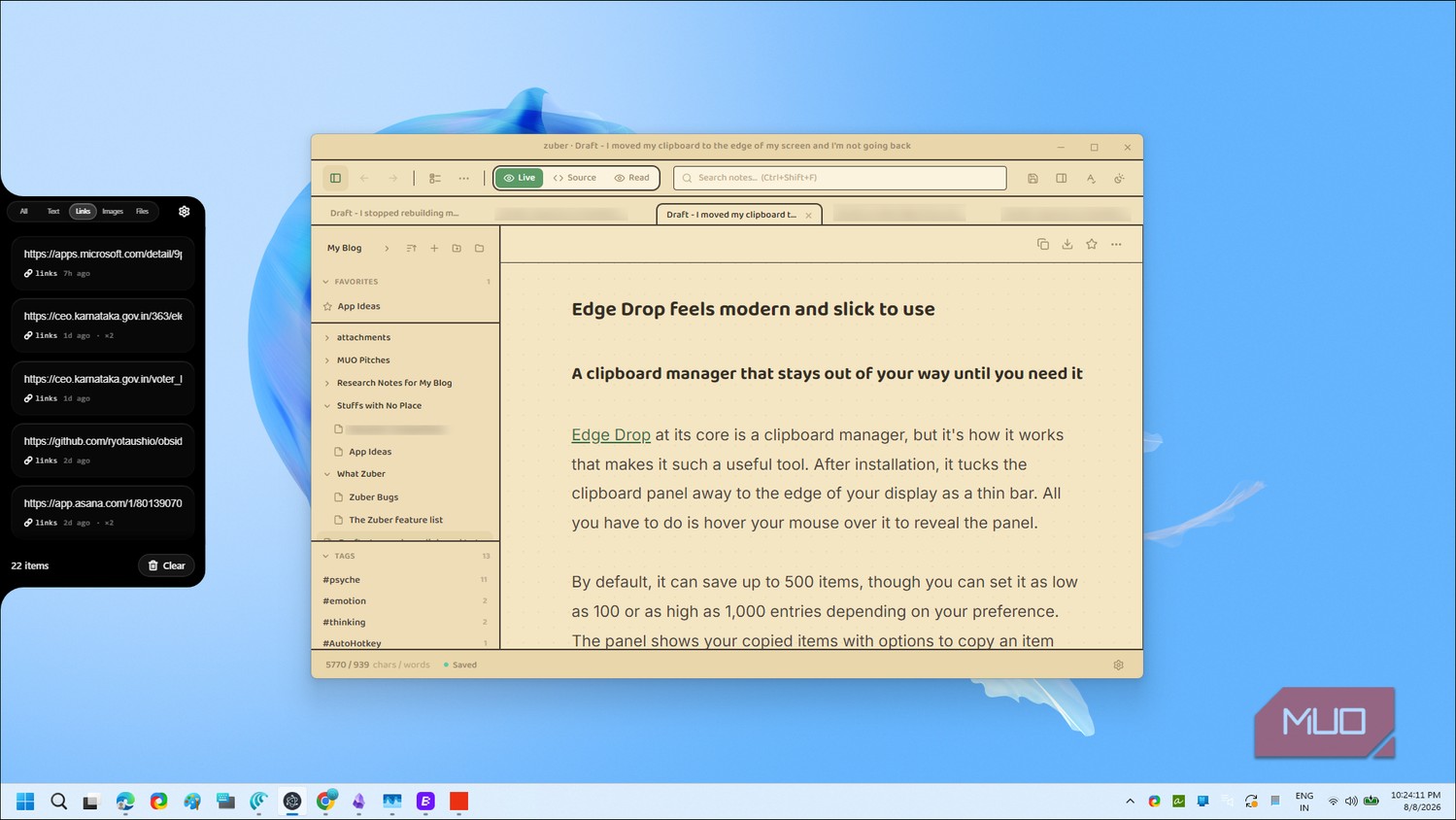Collapse Stuffs with No Place folder
The height and width of the screenshot is (820, 1456).
327,406
